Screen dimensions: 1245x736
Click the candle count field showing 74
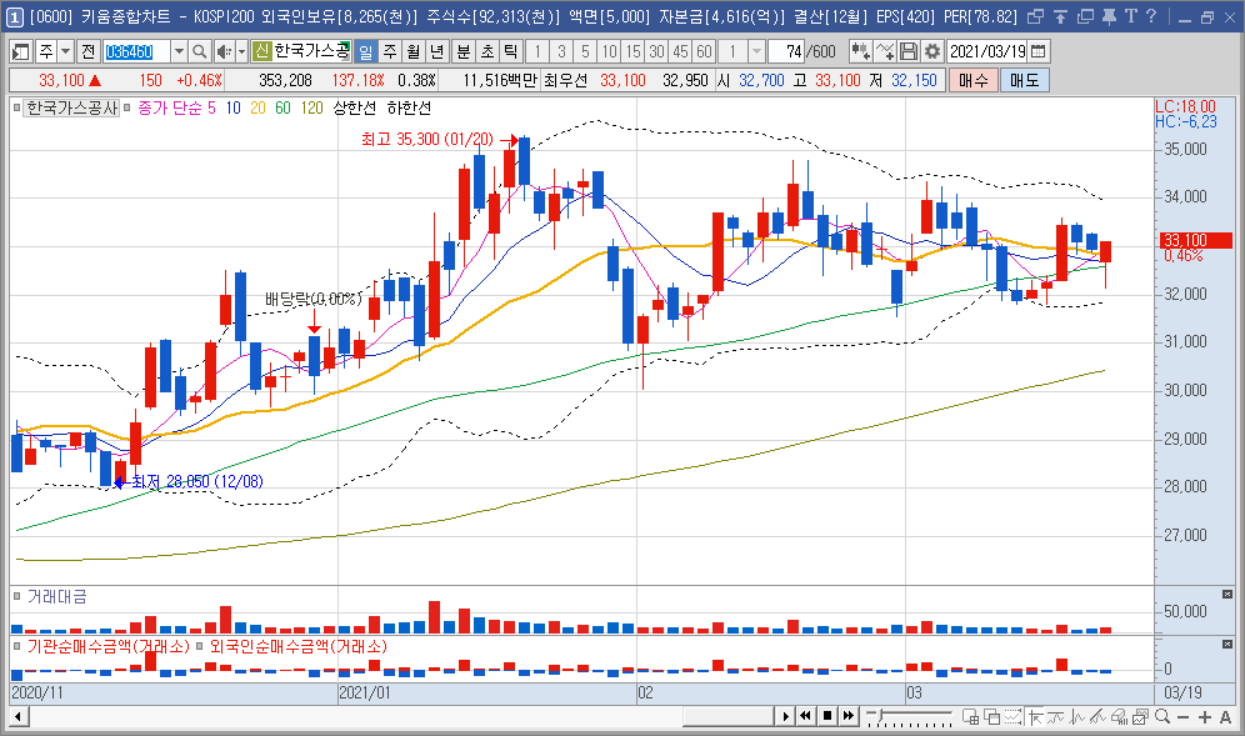[787, 52]
